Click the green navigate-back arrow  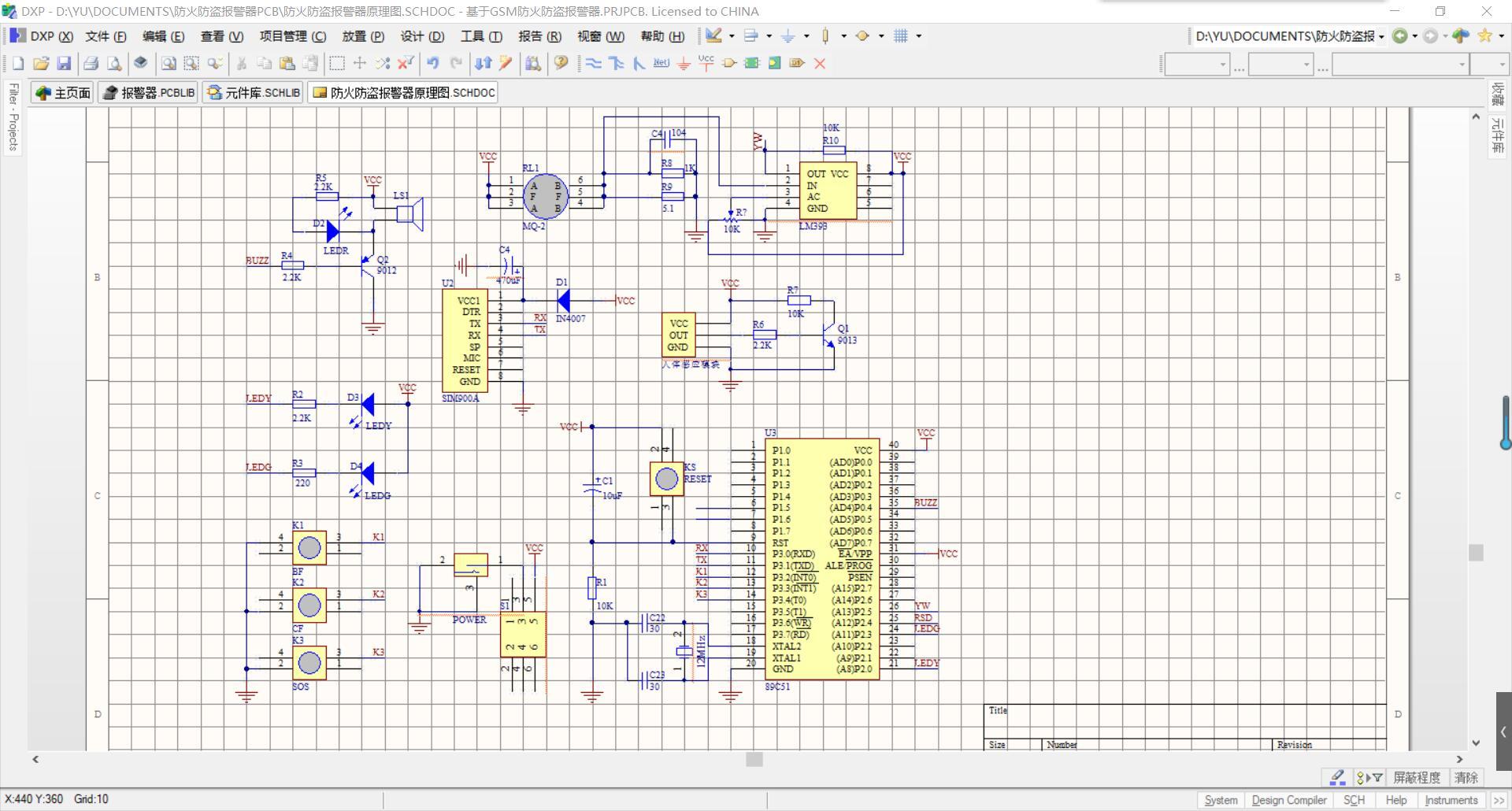(1399, 35)
